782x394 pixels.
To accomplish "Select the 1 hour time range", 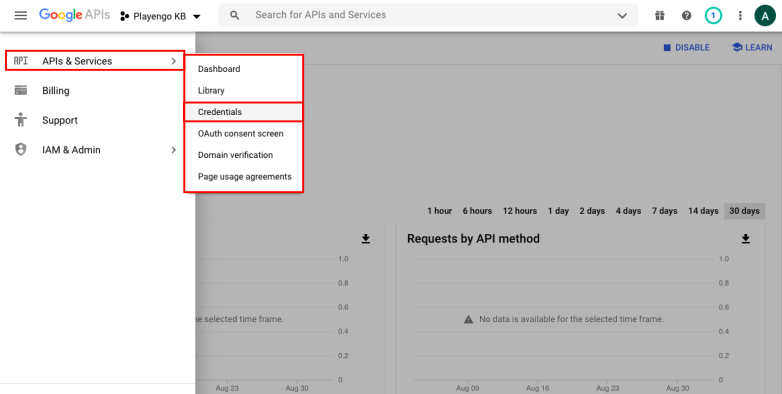I will click(439, 211).
